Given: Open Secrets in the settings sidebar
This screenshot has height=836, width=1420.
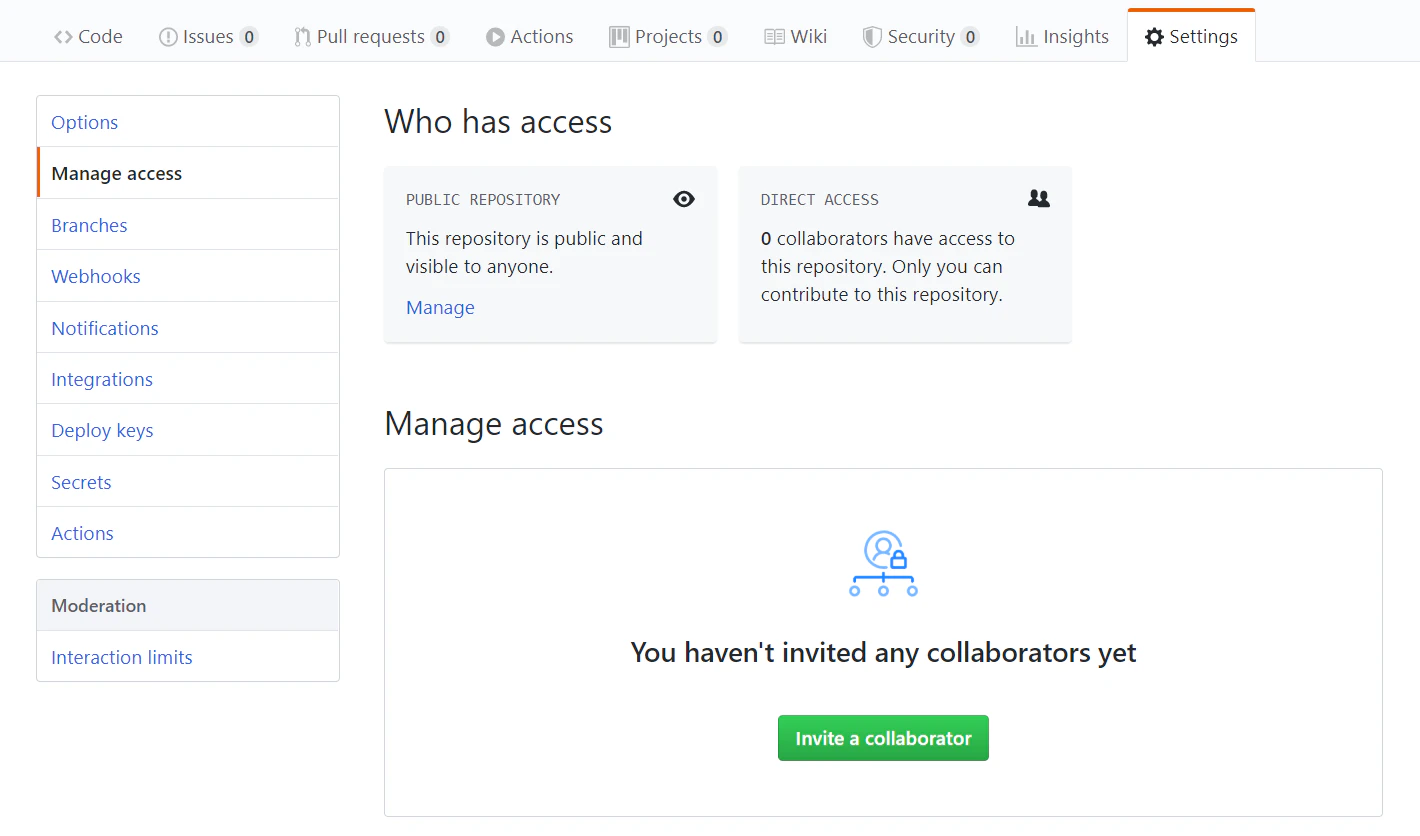Looking at the screenshot, I should pos(188,482).
